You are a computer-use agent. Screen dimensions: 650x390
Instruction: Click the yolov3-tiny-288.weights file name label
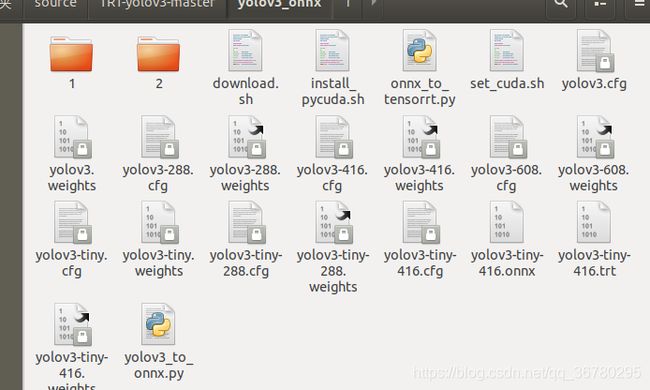point(333,271)
